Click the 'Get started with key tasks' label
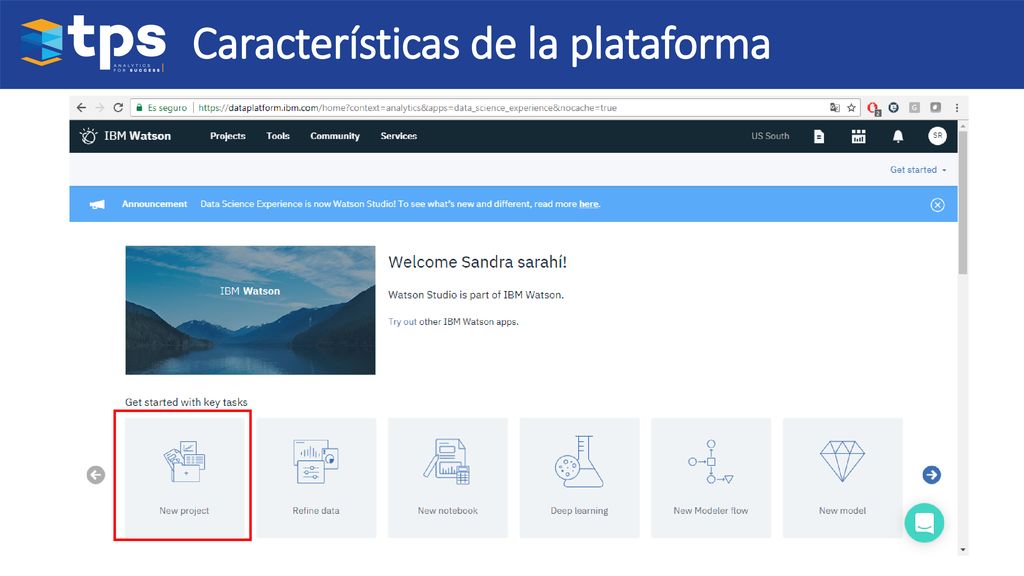This screenshot has height=576, width=1024. click(186, 402)
